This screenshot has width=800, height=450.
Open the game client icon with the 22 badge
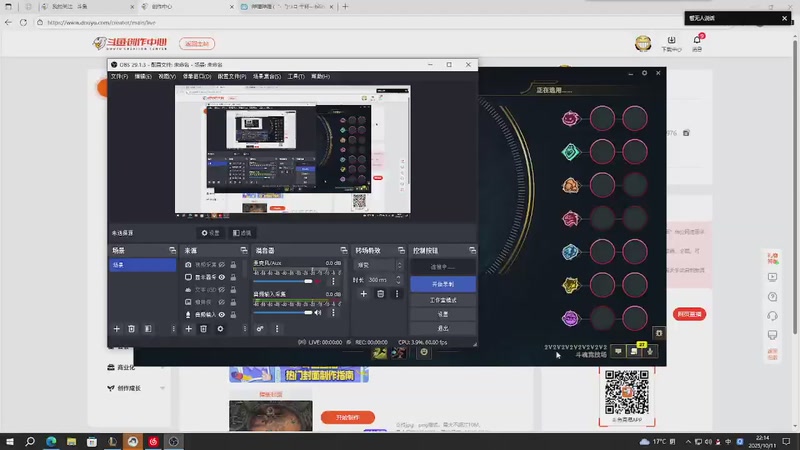click(x=634, y=351)
